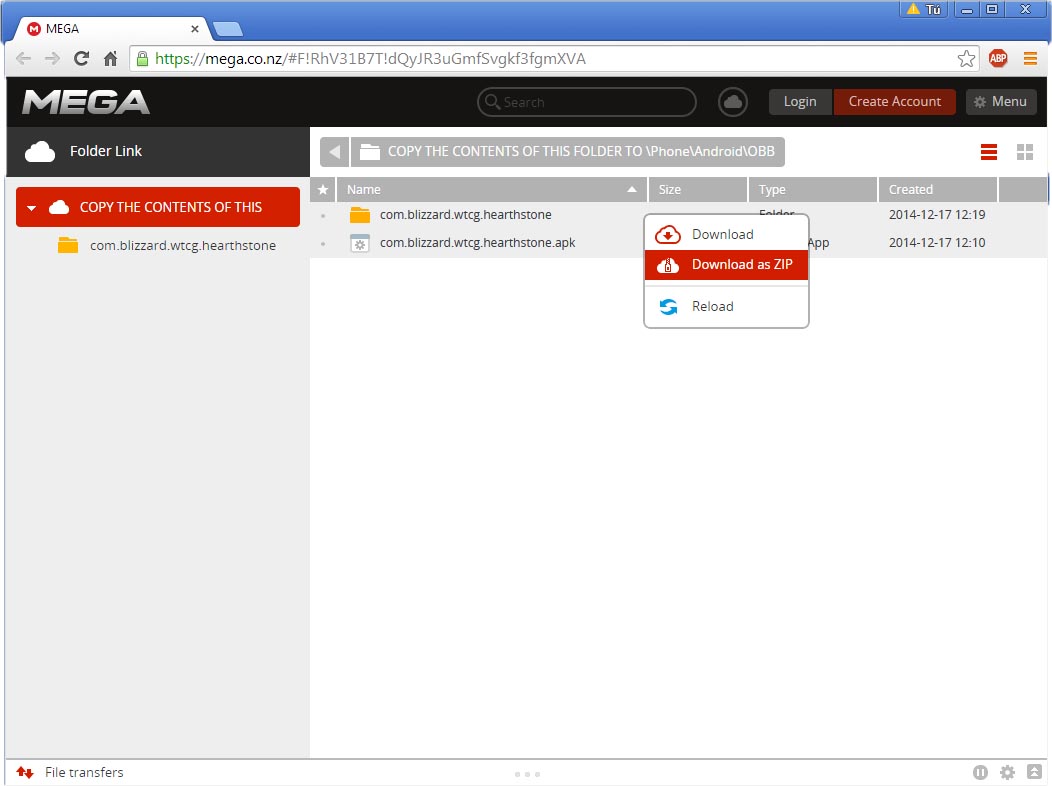
Task: Click the warning user icon in title bar
Action: coord(923,9)
